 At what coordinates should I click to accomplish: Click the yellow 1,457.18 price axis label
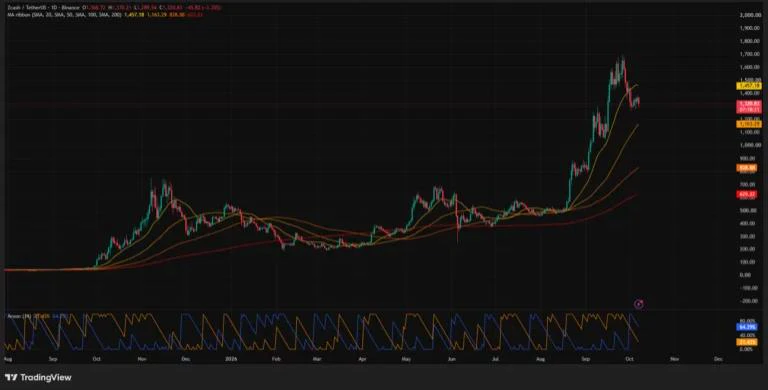pos(749,86)
